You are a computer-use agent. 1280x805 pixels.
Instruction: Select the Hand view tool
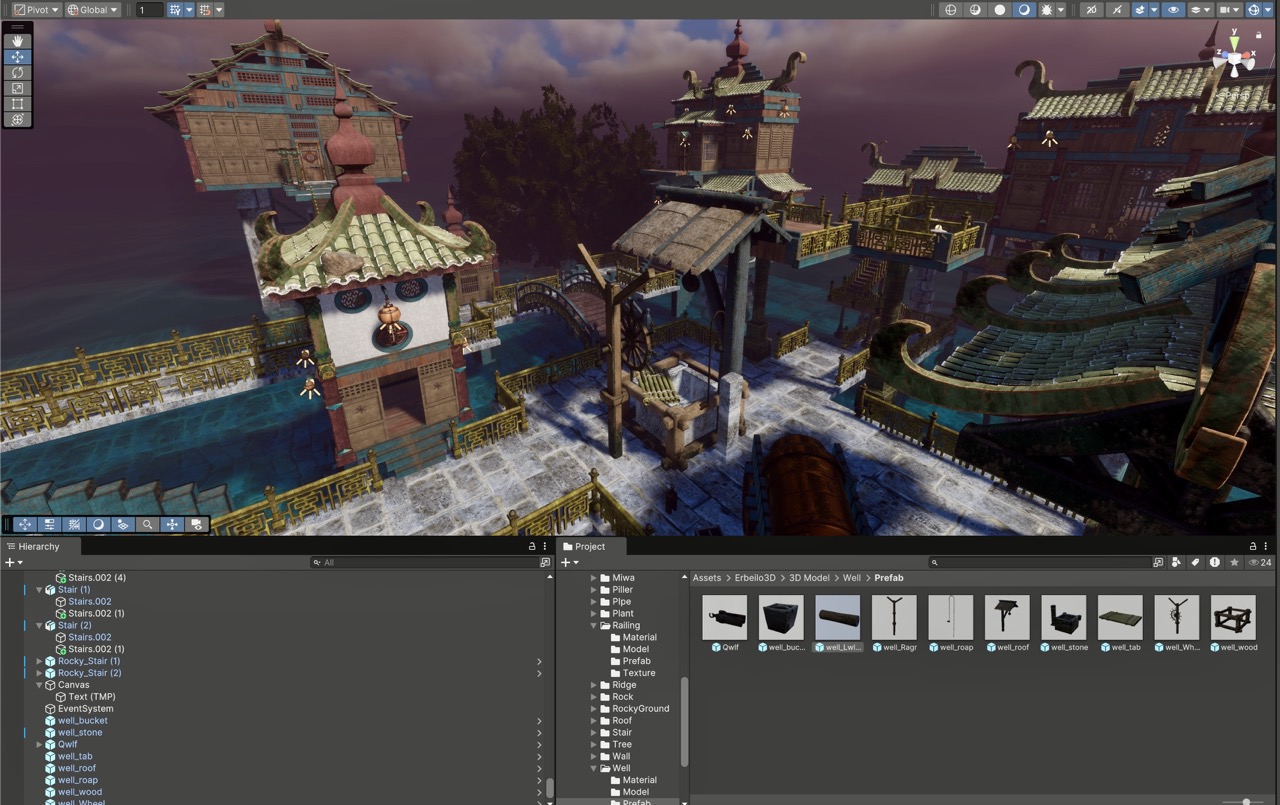17,41
